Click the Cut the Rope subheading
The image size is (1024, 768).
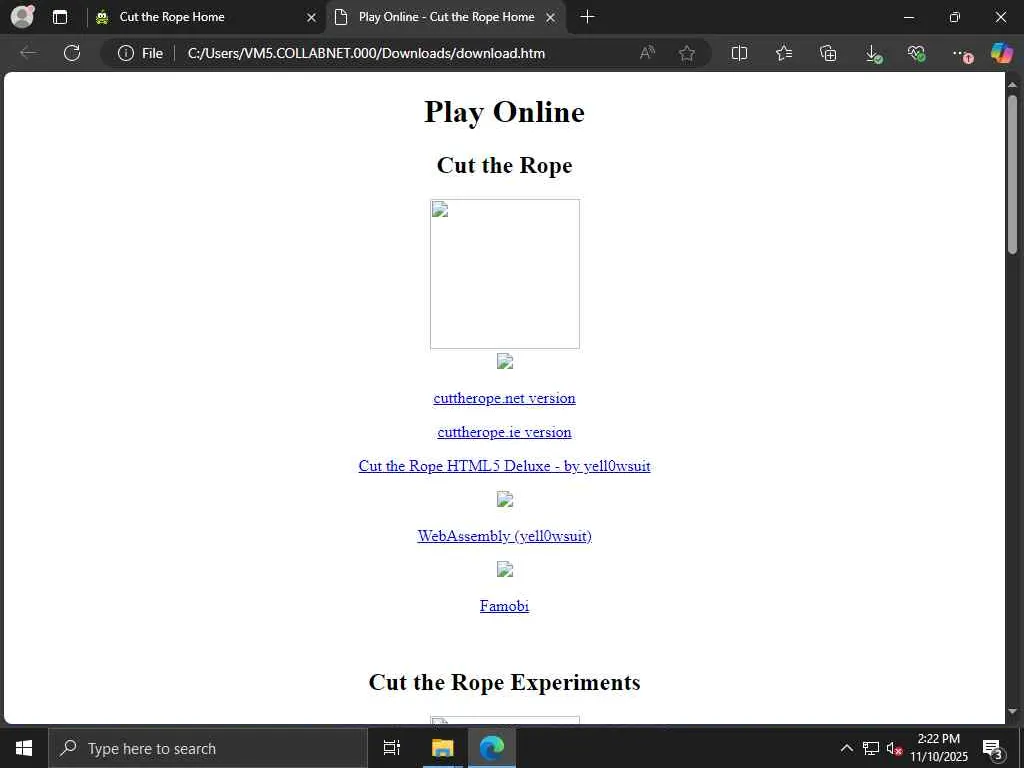coord(504,165)
